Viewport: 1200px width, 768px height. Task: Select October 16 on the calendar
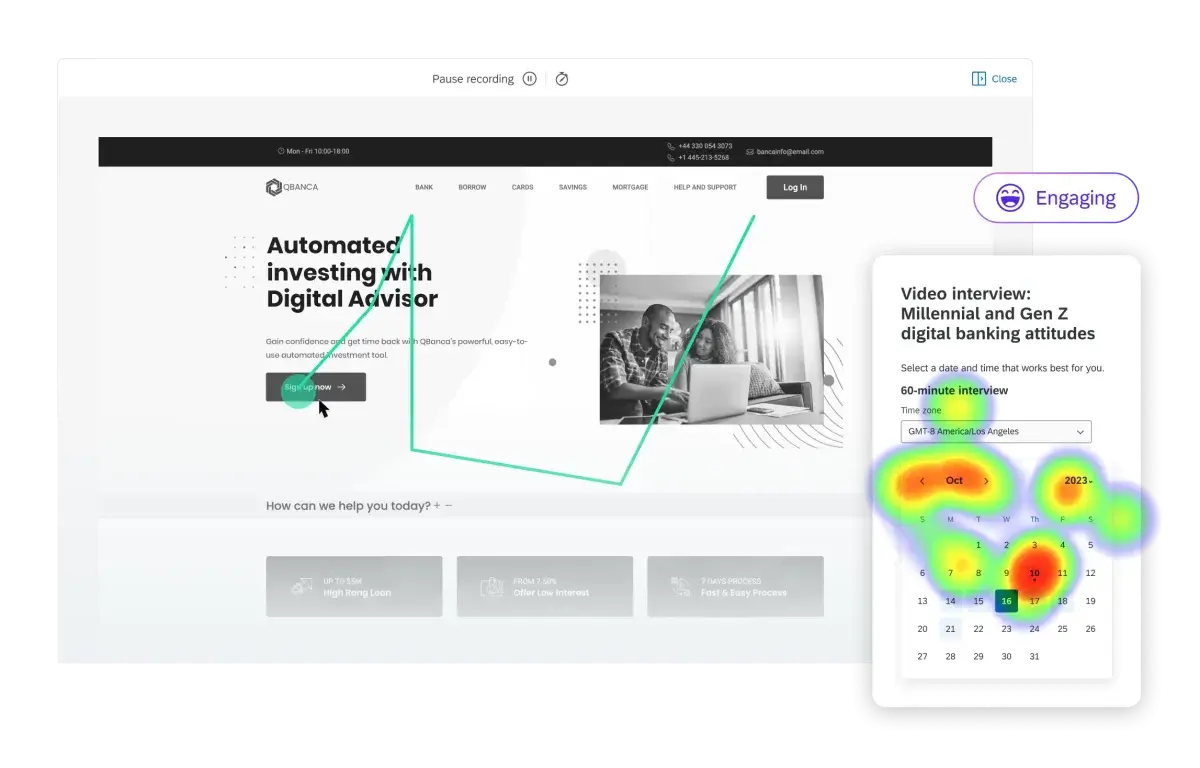coord(1006,601)
